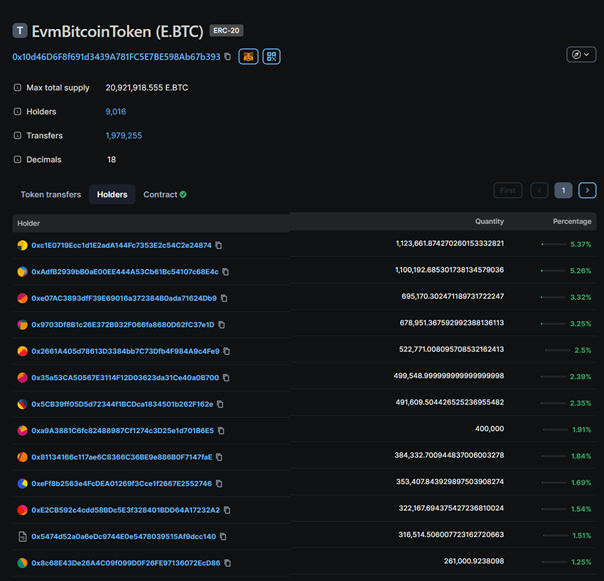This screenshot has width=604, height=581.
Task: Add token to MetaMask via fox icon
Action: tap(248, 57)
